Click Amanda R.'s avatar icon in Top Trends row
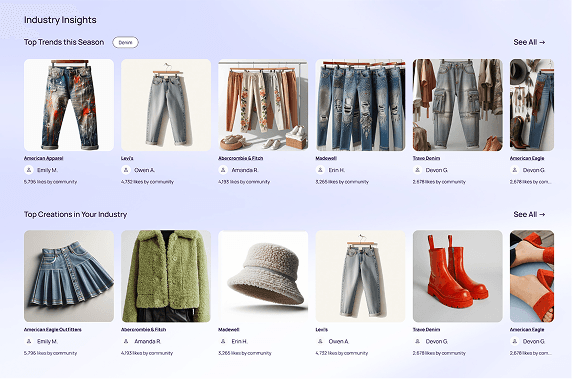This screenshot has width=572, height=379. pyautogui.click(x=223, y=170)
